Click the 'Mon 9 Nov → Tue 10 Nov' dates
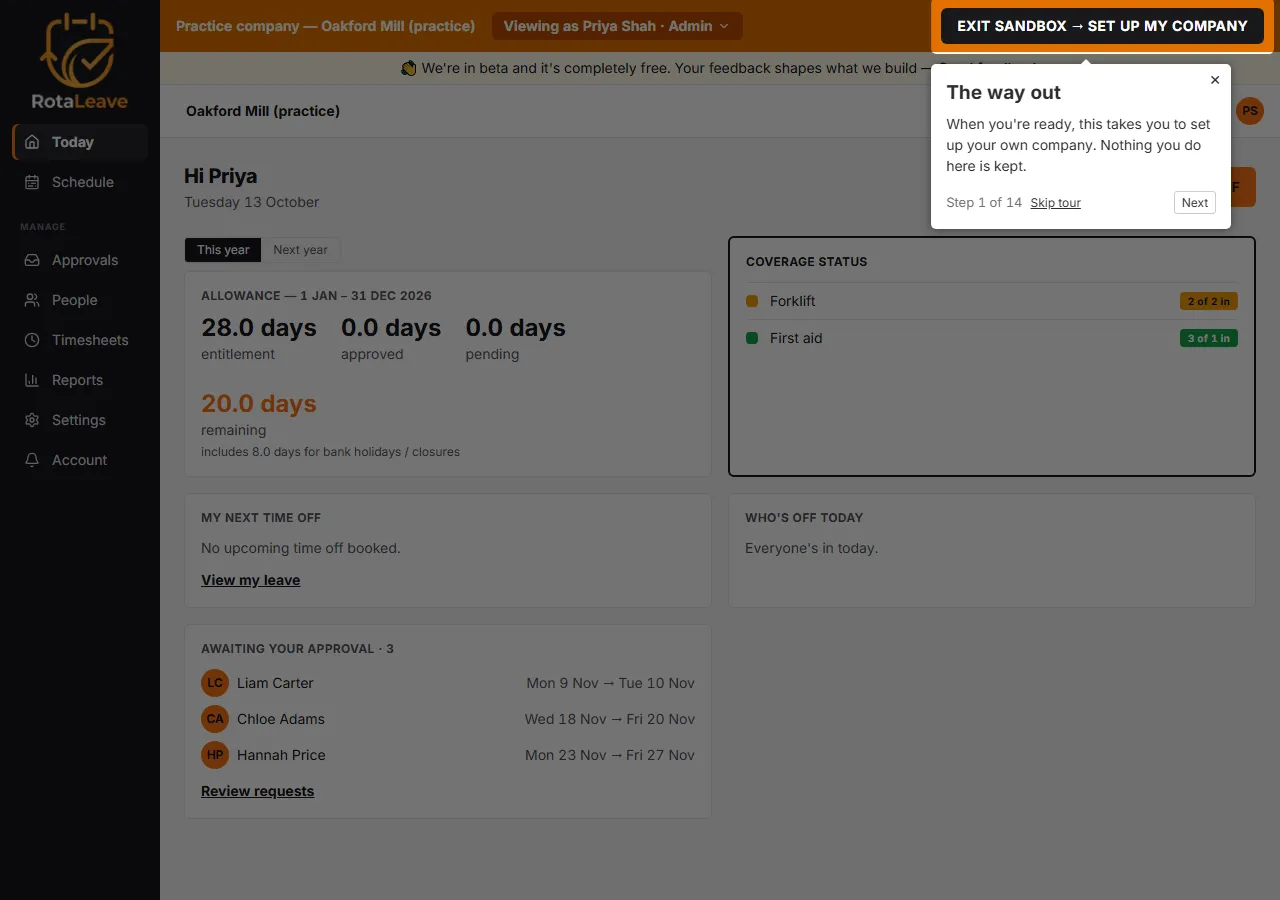 coord(611,683)
